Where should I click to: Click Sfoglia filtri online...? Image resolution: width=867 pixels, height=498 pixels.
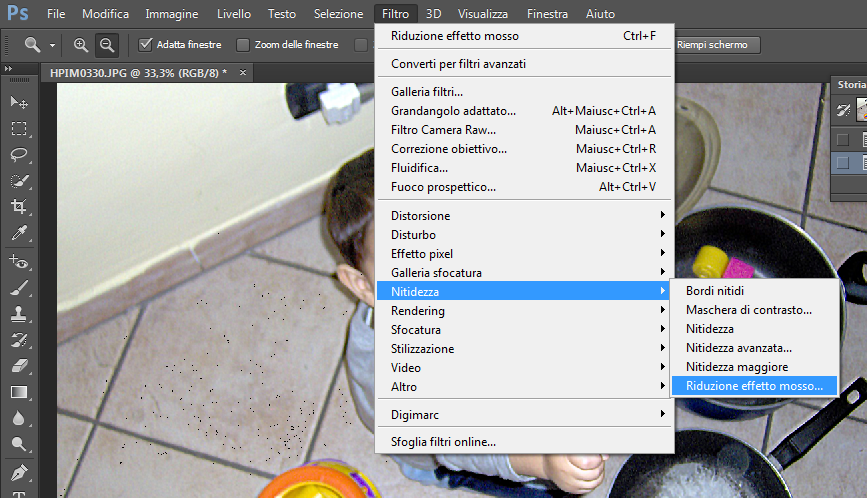[524, 442]
